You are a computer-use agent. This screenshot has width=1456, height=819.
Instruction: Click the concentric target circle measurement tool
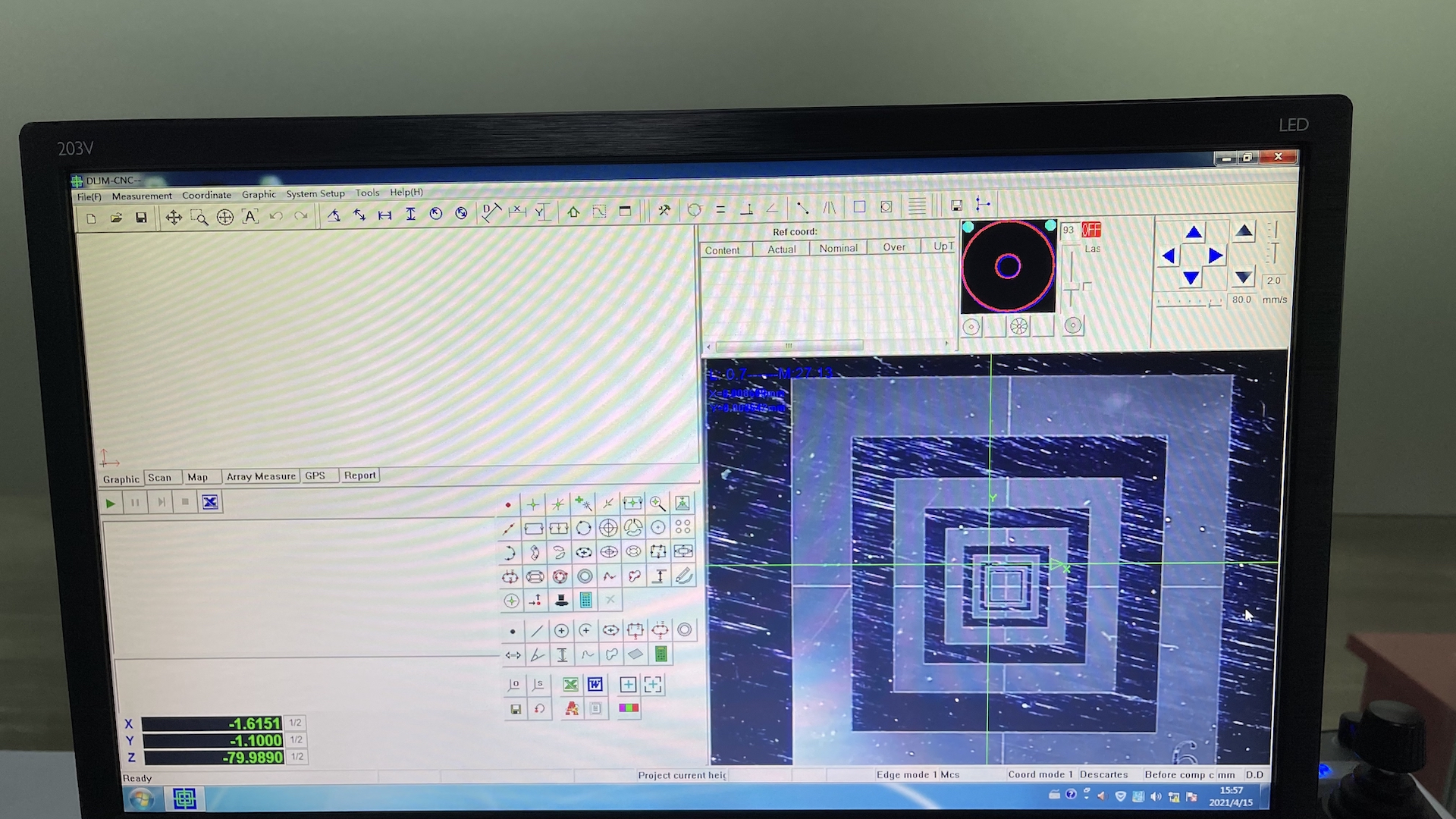[608, 528]
